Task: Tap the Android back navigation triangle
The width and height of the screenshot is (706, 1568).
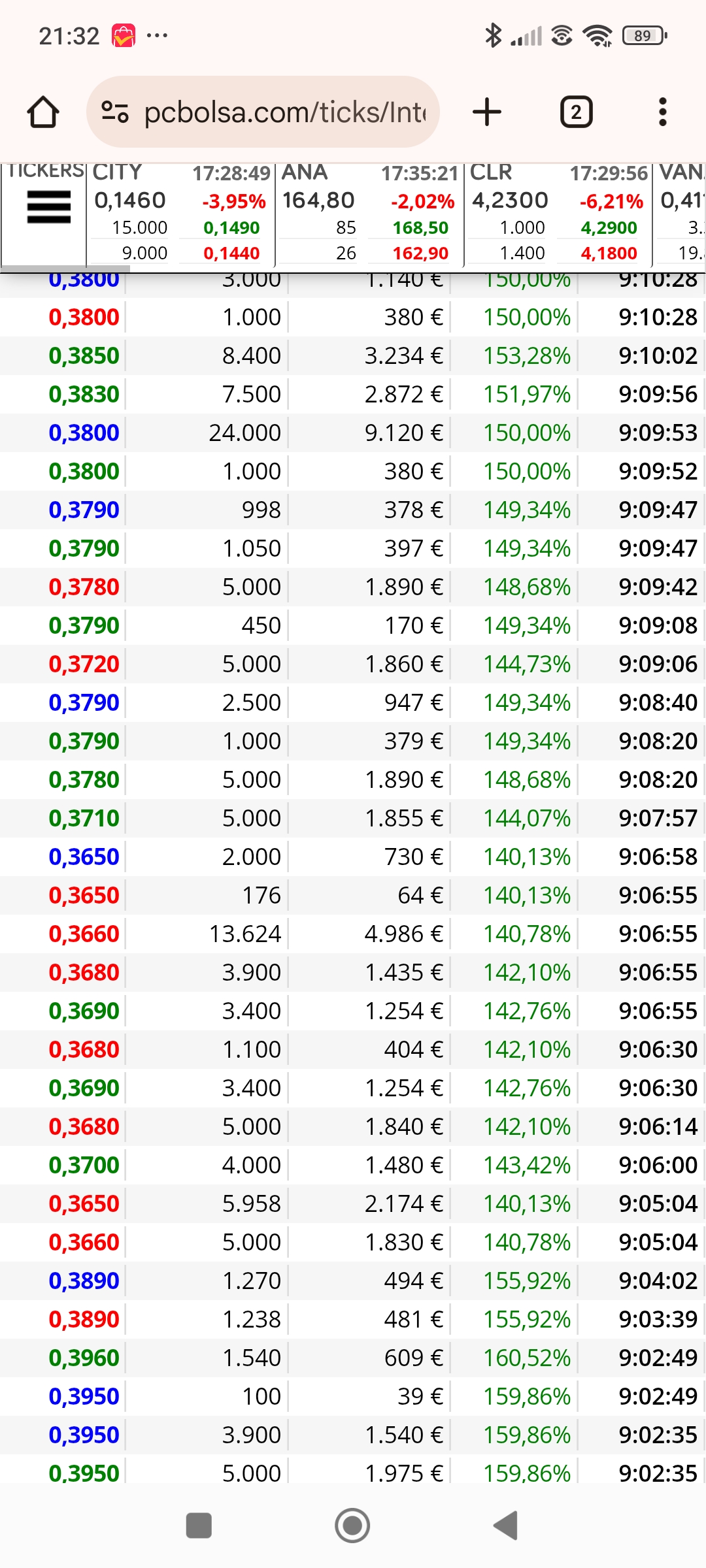Action: 506,1526
